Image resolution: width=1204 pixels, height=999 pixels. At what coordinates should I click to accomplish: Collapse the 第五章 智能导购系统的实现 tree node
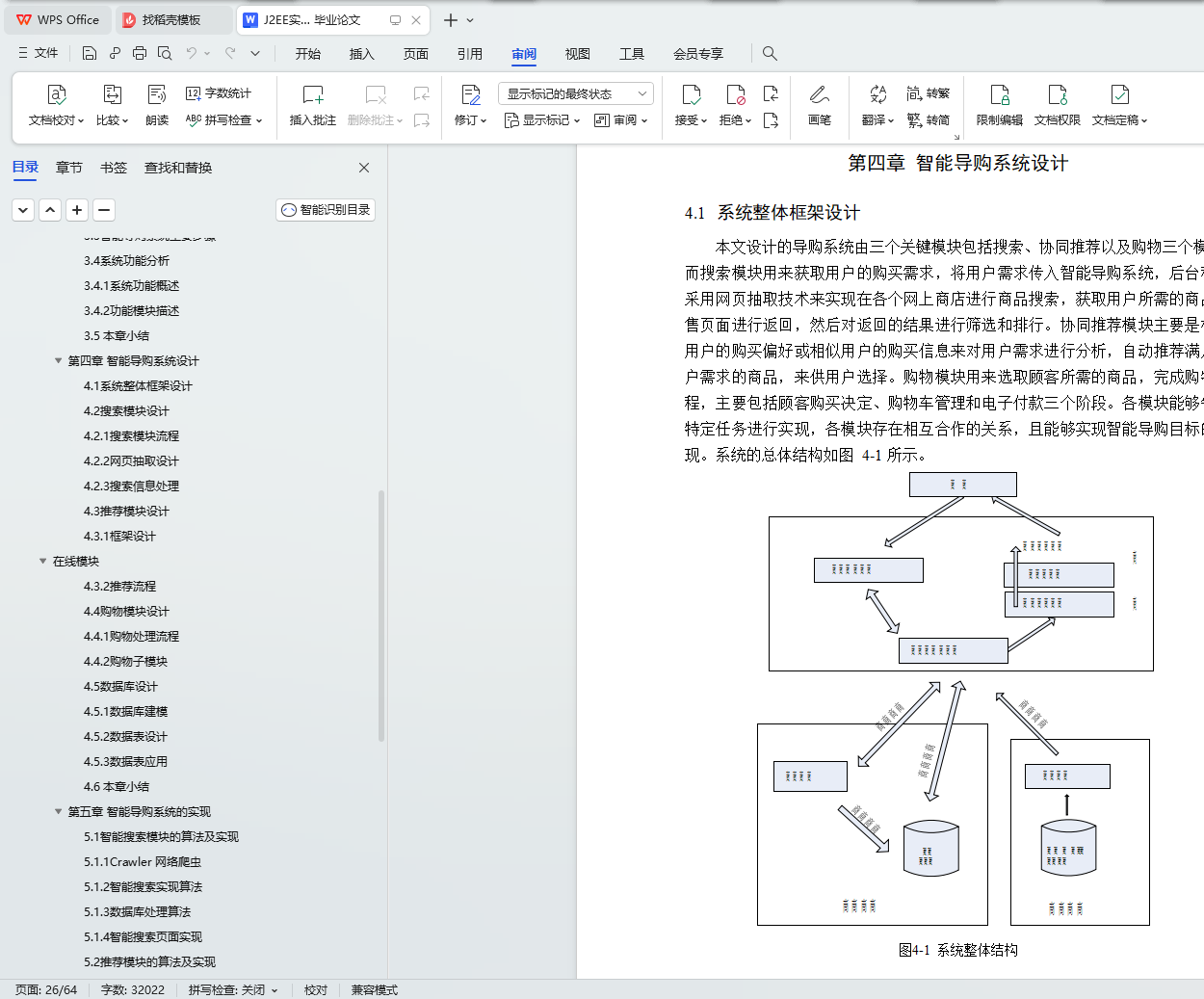coord(59,812)
